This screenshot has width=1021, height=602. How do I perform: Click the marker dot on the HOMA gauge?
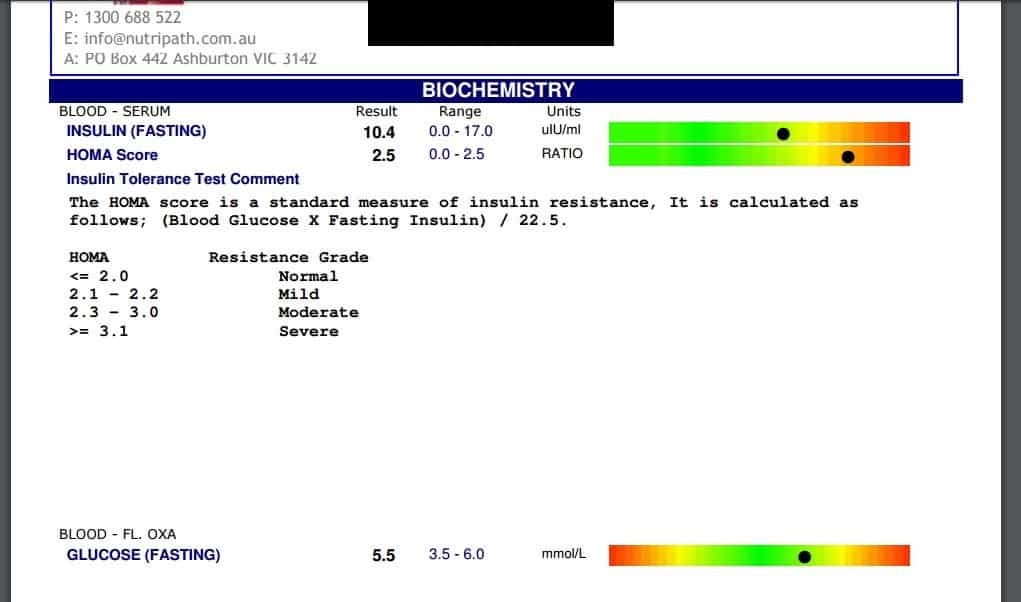(848, 157)
